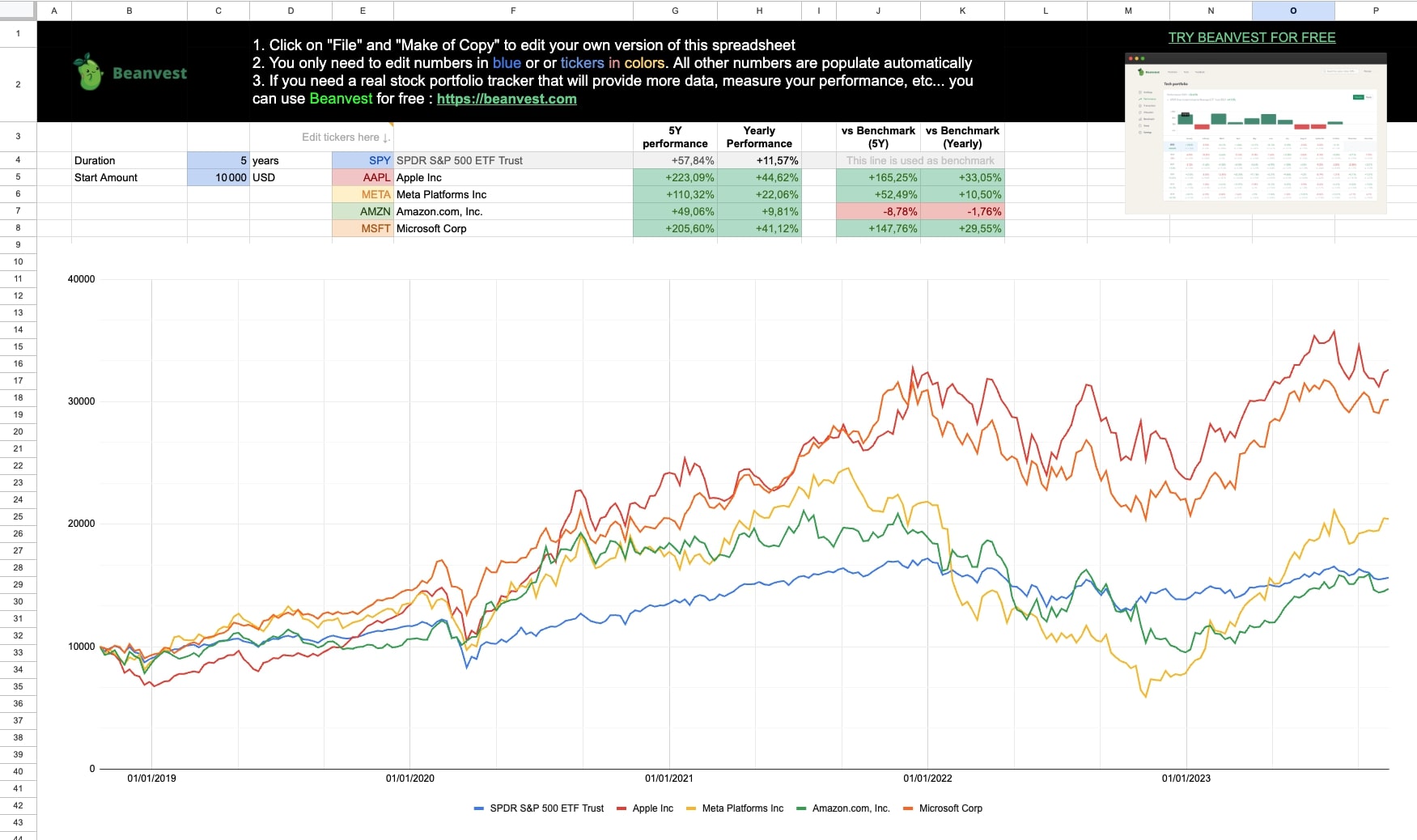
Task: Click the 01/01/2023 x-axis label
Action: coord(1186,778)
